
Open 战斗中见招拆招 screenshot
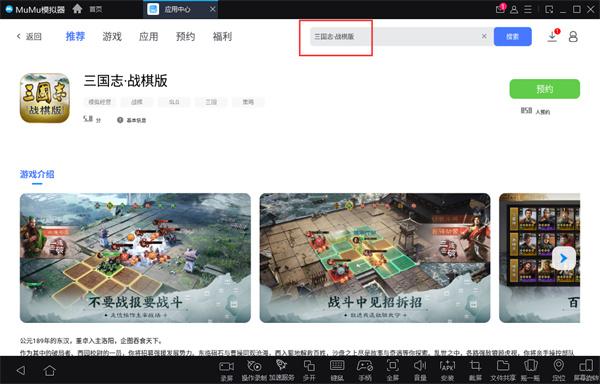click(375, 258)
